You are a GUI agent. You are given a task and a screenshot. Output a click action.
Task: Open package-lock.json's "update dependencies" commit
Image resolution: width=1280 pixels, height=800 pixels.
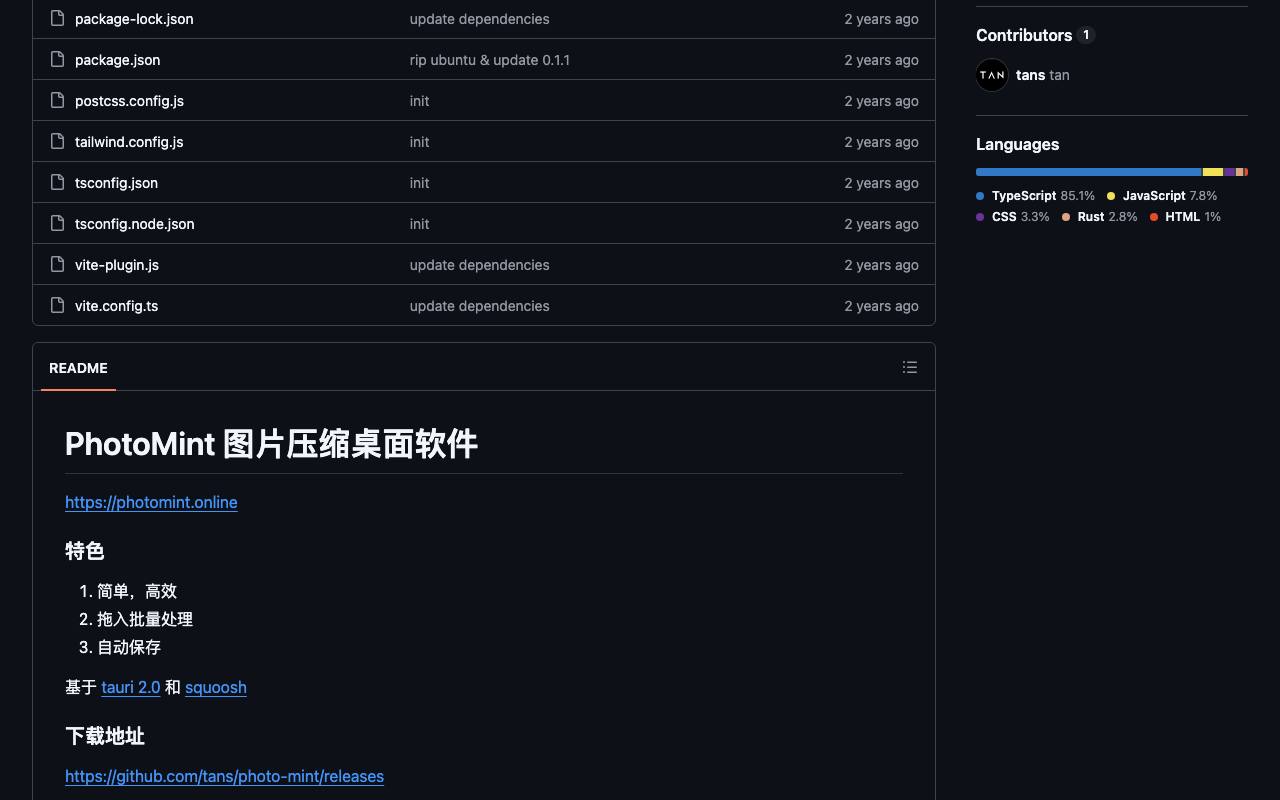click(480, 19)
